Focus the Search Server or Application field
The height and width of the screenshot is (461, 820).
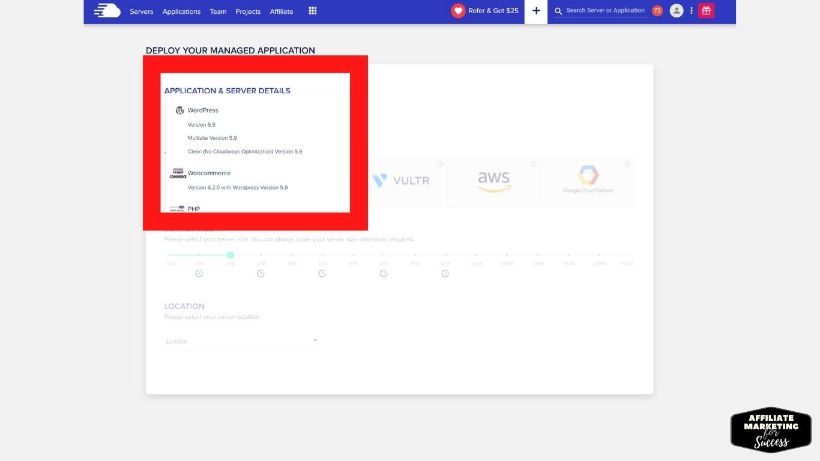click(605, 10)
